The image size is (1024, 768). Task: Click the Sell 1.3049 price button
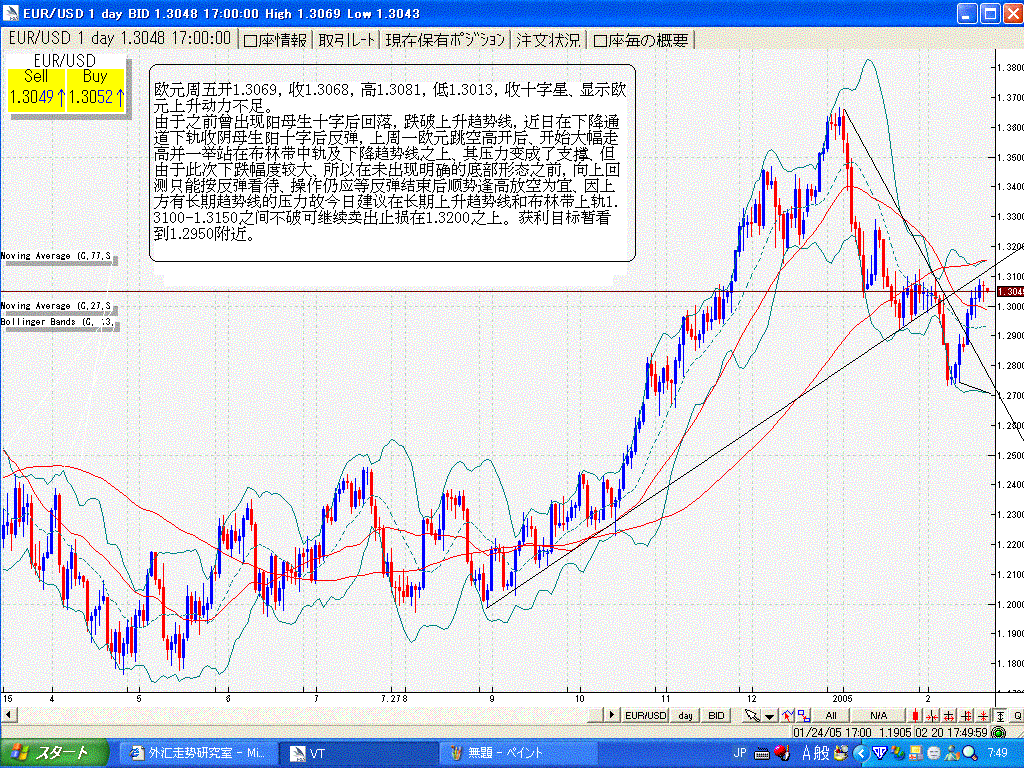[37, 89]
